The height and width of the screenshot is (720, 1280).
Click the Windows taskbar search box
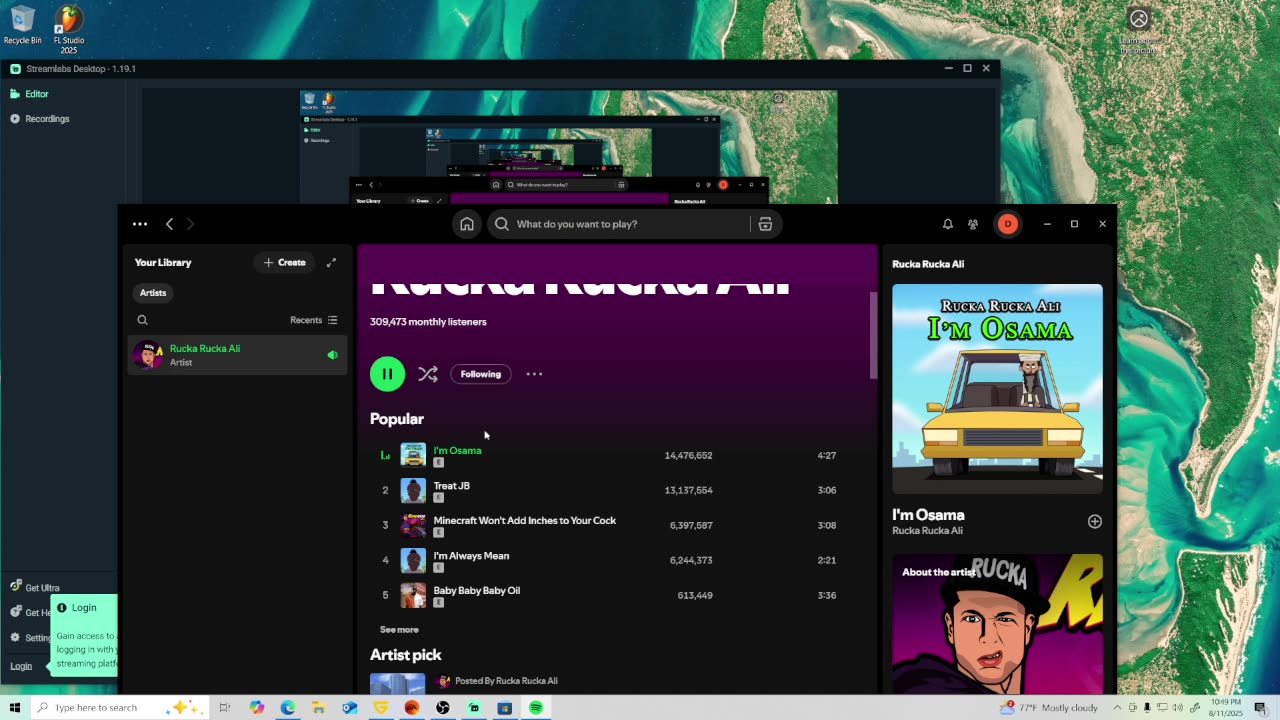pos(120,708)
